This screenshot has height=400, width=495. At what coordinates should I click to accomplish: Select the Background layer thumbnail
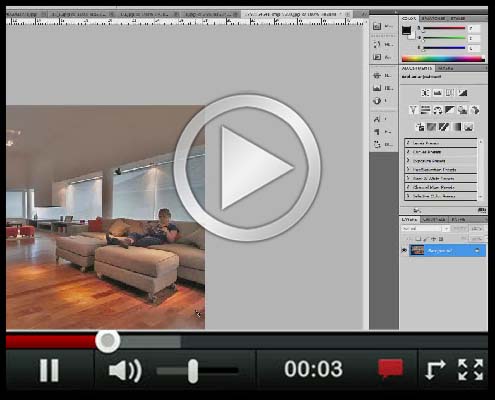point(417,251)
